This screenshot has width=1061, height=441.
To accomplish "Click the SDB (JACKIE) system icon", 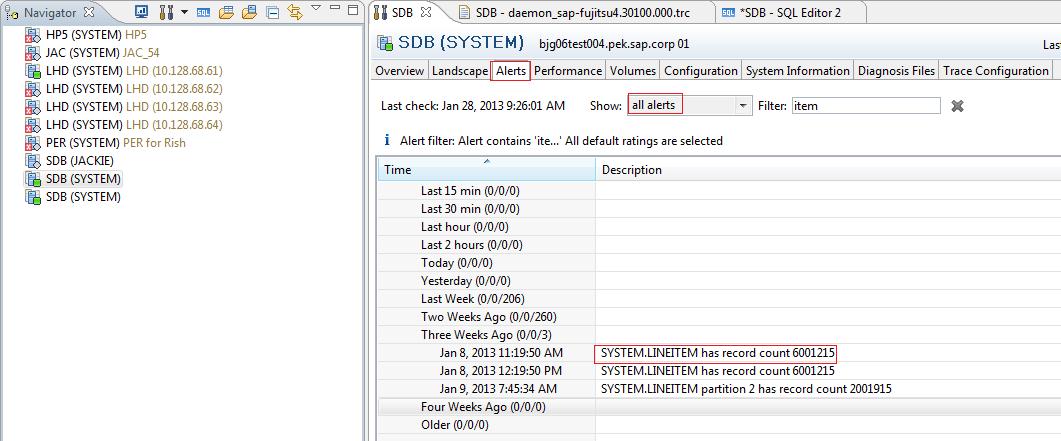I will [x=33, y=161].
